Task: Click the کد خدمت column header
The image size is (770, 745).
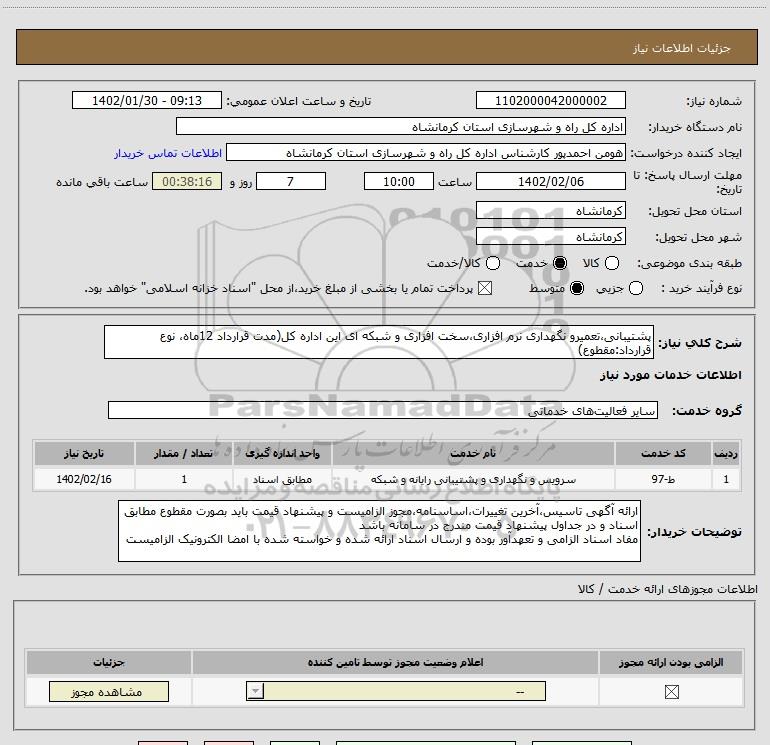Action: click(x=663, y=453)
